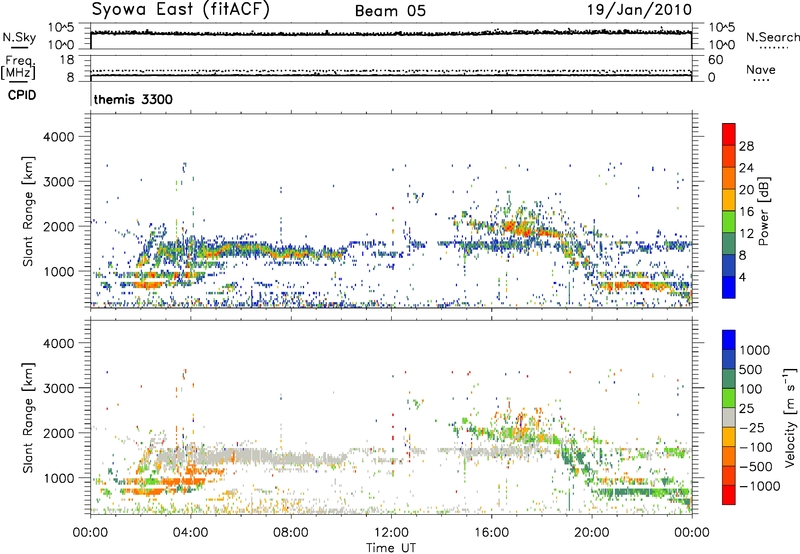Click the 'Slant Range [km]' label of velocity panel
Image resolution: width=800 pixels, height=554 pixels.
pos(28,417)
